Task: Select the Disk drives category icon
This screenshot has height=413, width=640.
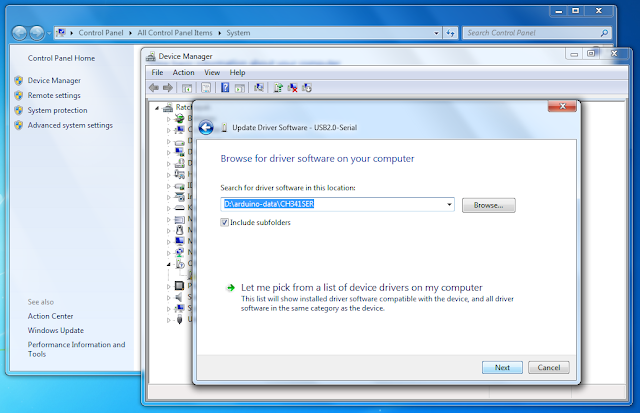Action: point(179,142)
